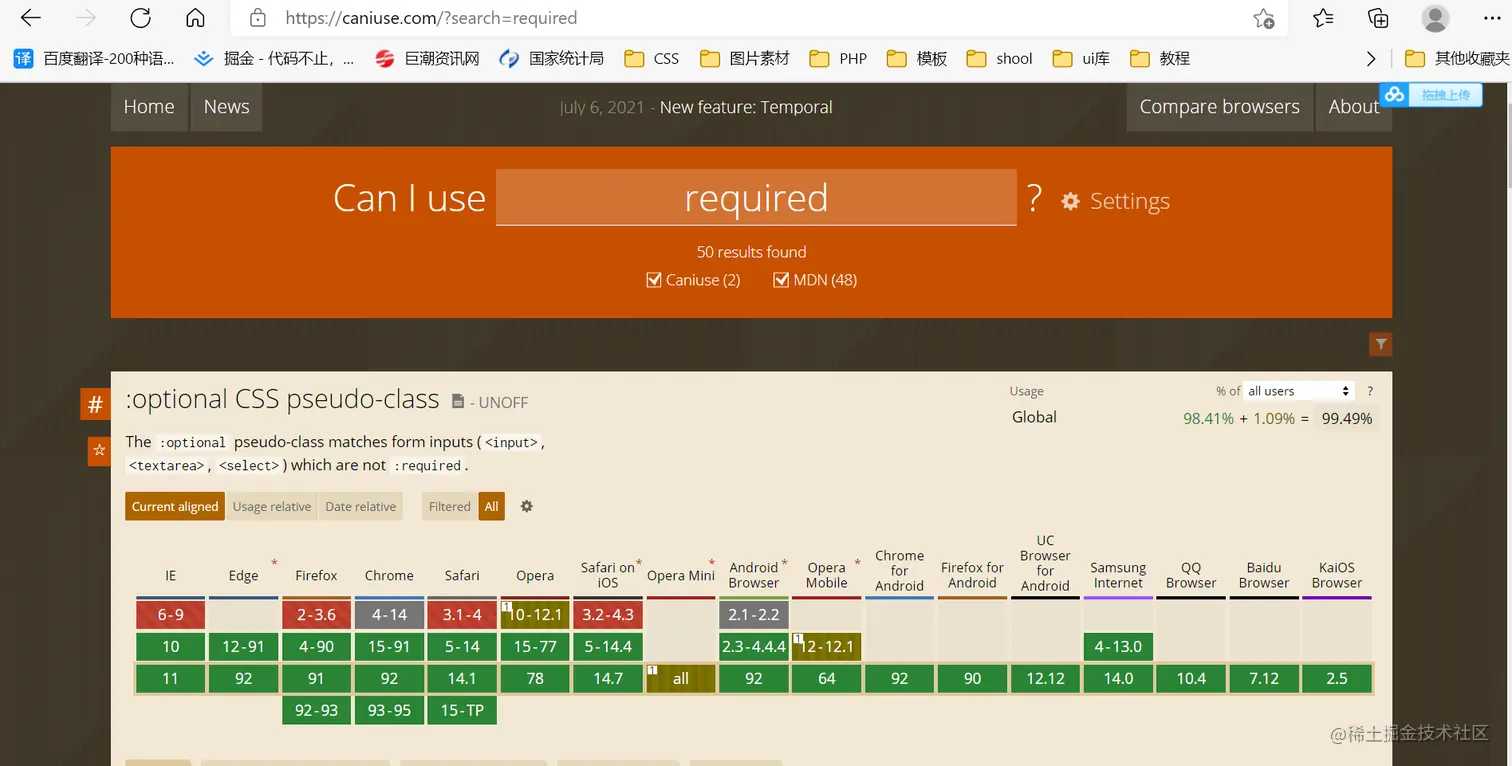Click the :optional CSS pseudo-class title
The height and width of the screenshot is (766, 1512).
tap(282, 399)
